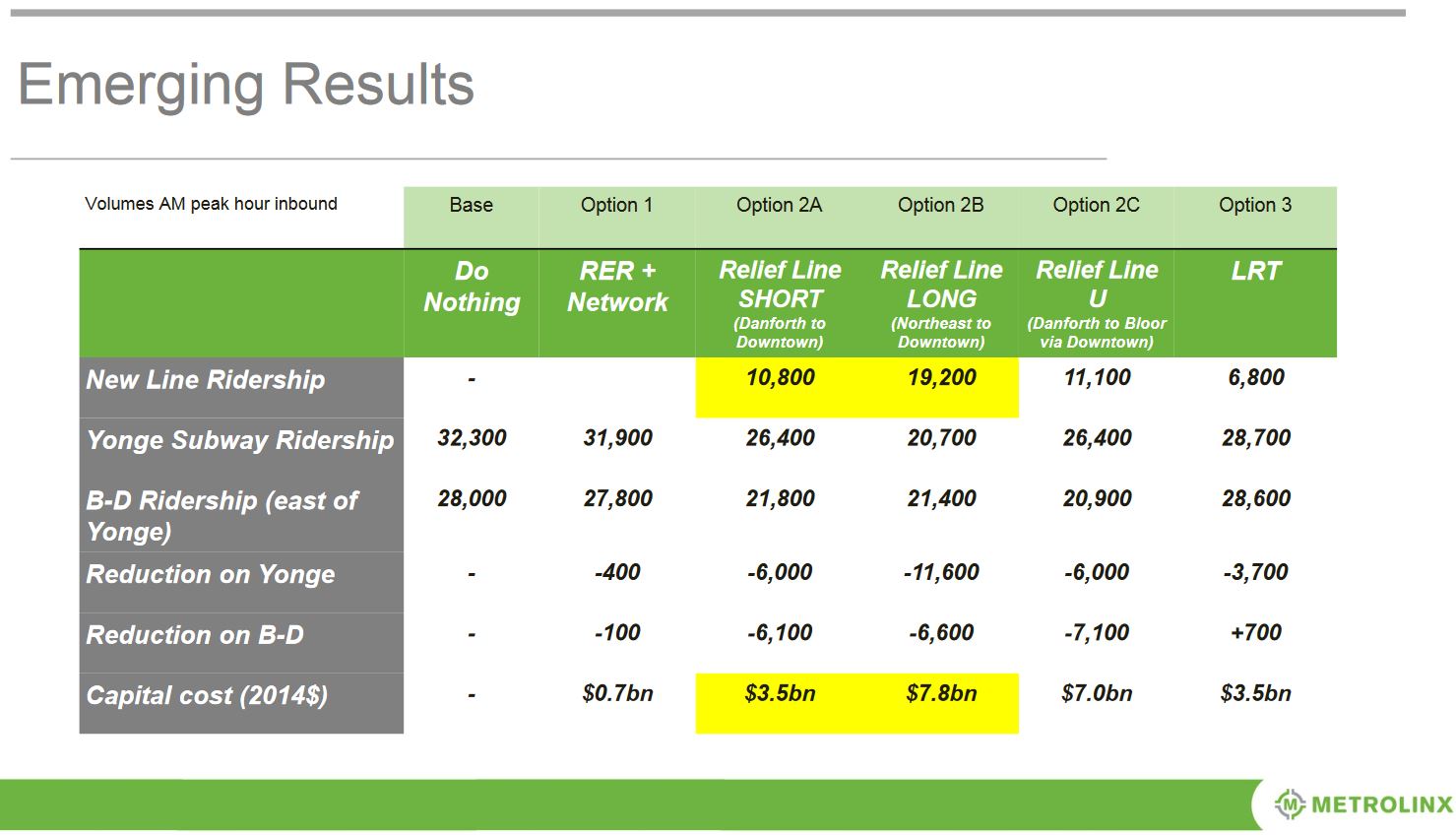Image resolution: width=1456 pixels, height=835 pixels.
Task: Click the New Line Ridership row label
Action: (x=206, y=380)
